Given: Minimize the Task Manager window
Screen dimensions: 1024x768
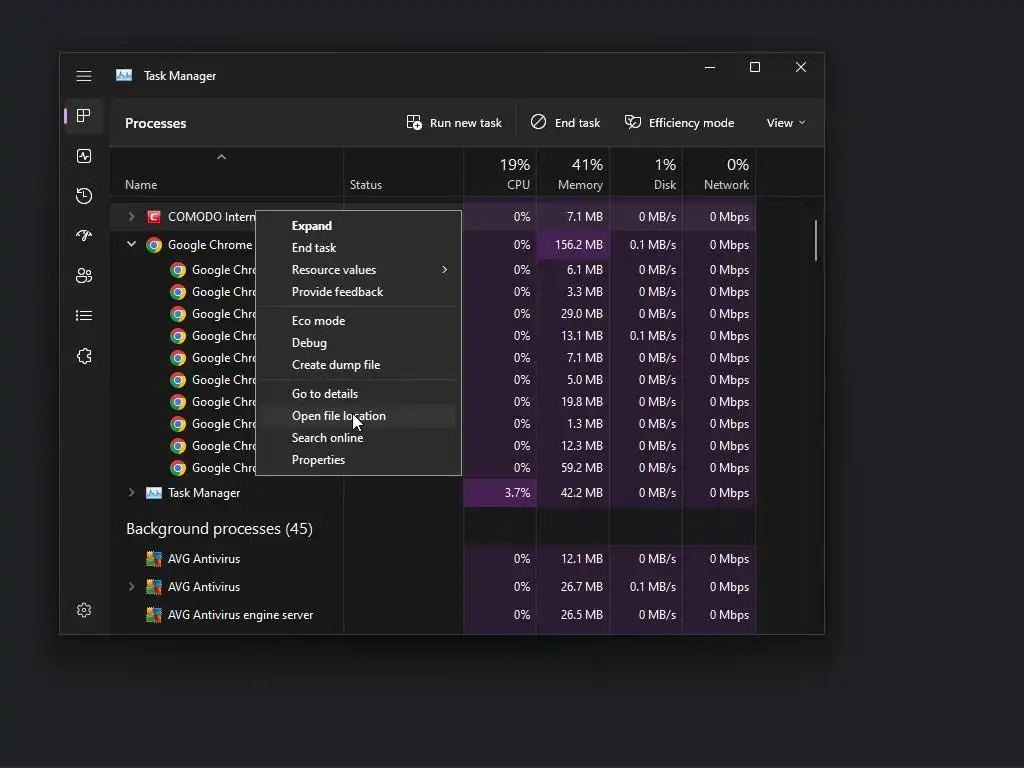Looking at the screenshot, I should click(710, 67).
